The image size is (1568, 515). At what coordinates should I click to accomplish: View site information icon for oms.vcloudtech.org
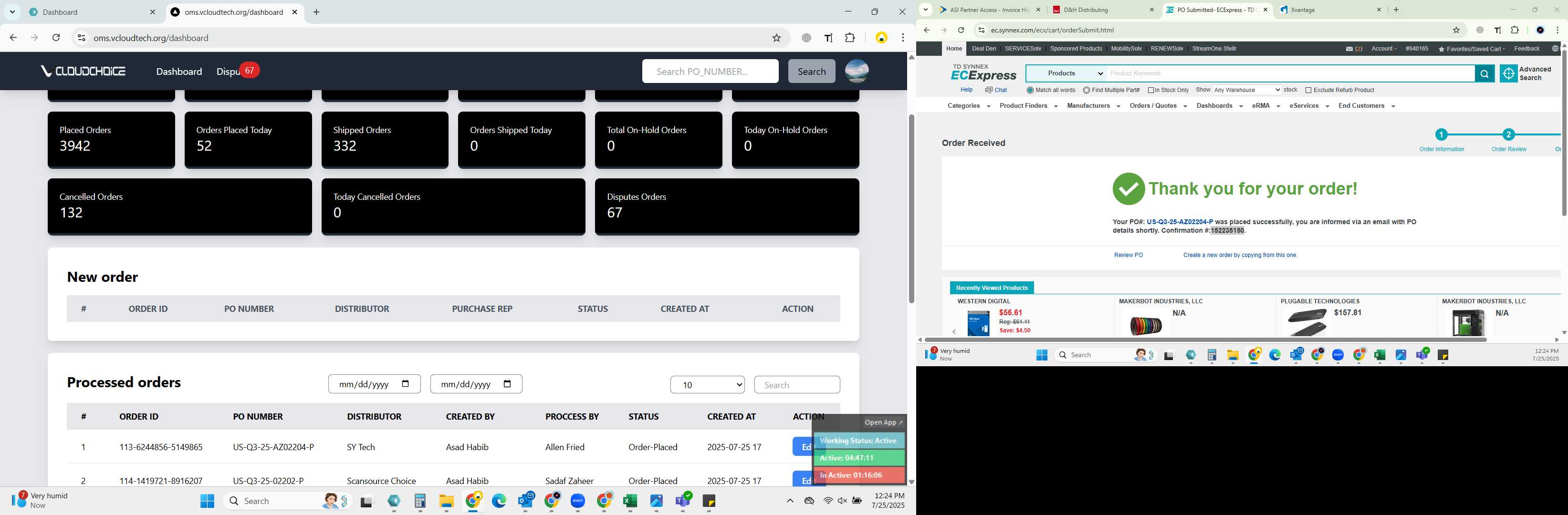click(x=81, y=38)
